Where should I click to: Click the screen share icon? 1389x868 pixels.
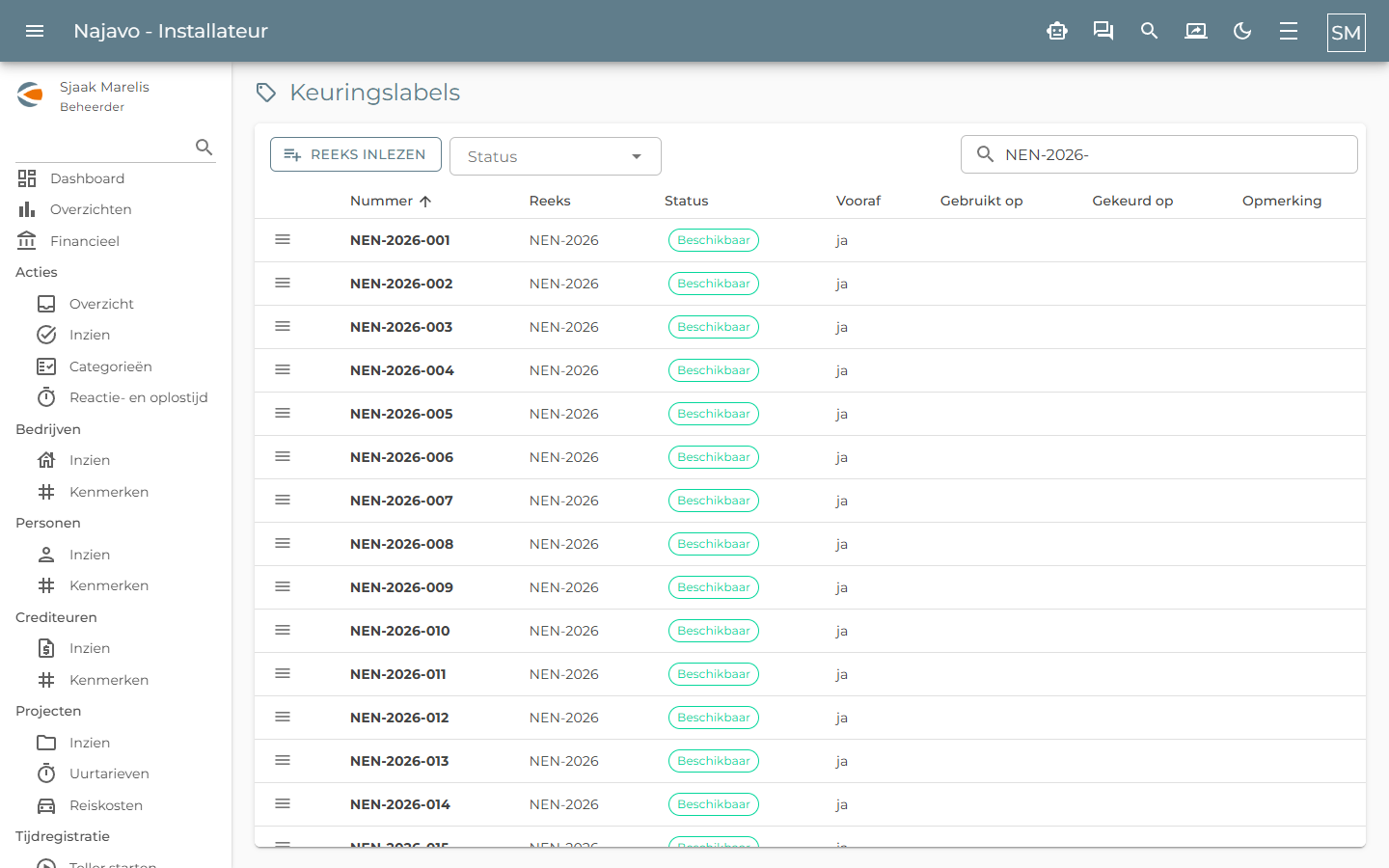pyautogui.click(x=1196, y=31)
